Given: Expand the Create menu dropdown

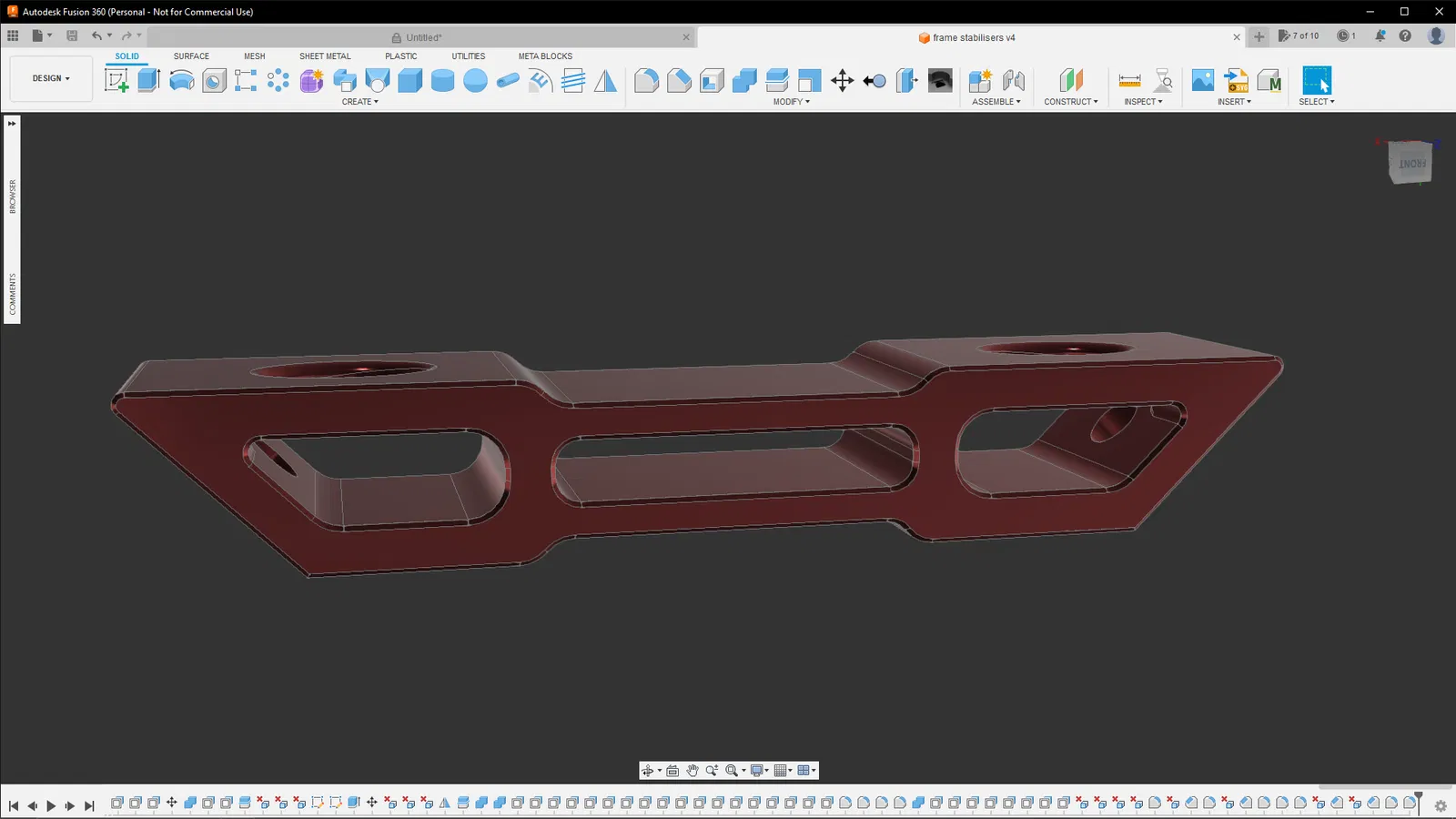Looking at the screenshot, I should click(x=360, y=102).
